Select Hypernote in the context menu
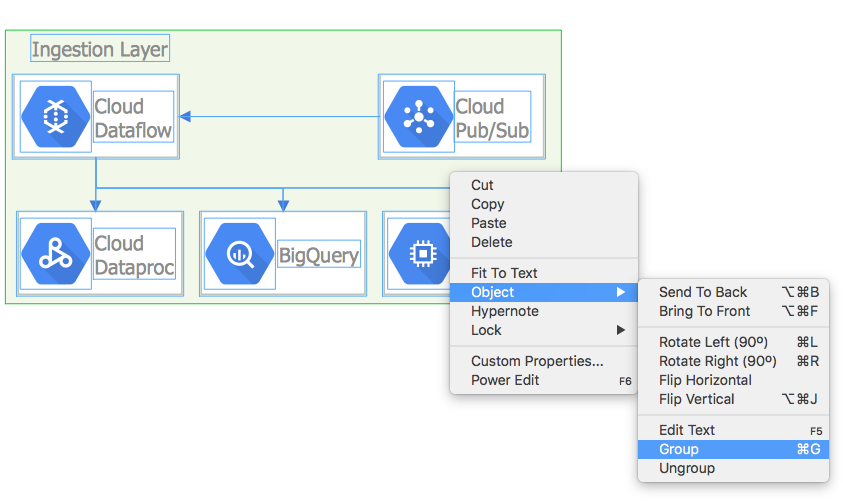 [x=544, y=311]
